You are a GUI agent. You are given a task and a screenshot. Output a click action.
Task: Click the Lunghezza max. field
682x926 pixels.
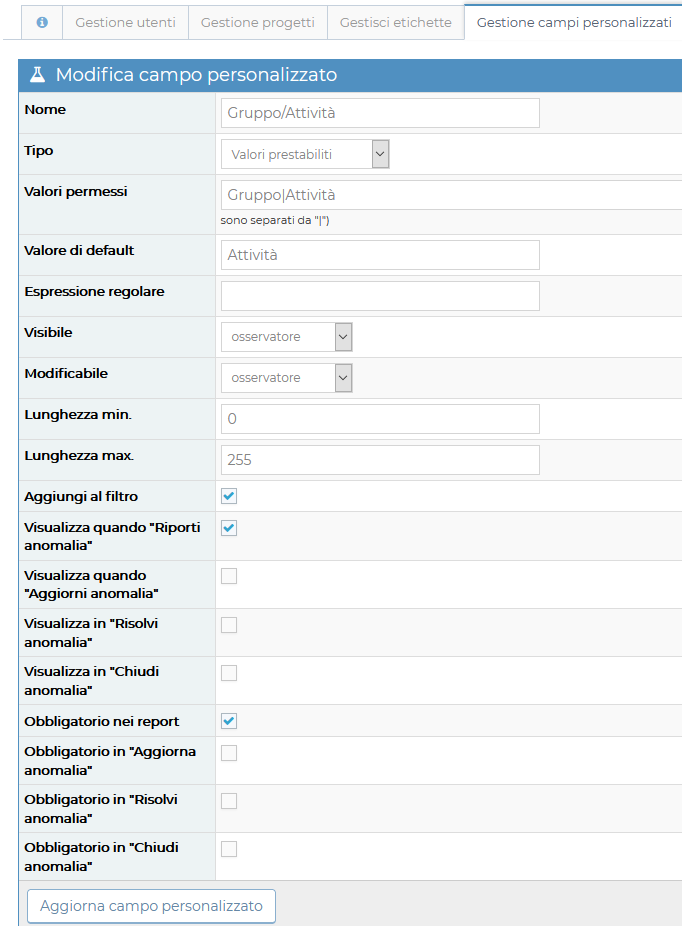[380, 460]
